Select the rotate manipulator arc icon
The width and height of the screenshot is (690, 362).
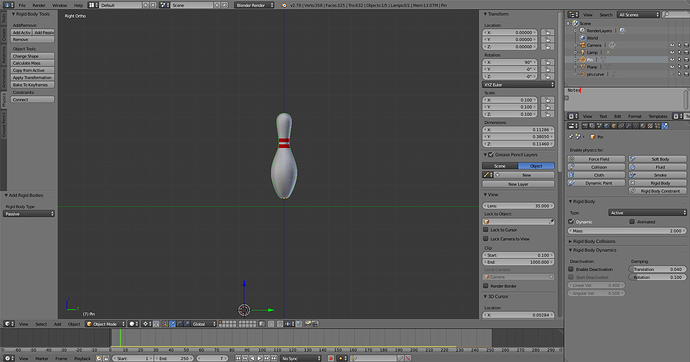[179, 324]
